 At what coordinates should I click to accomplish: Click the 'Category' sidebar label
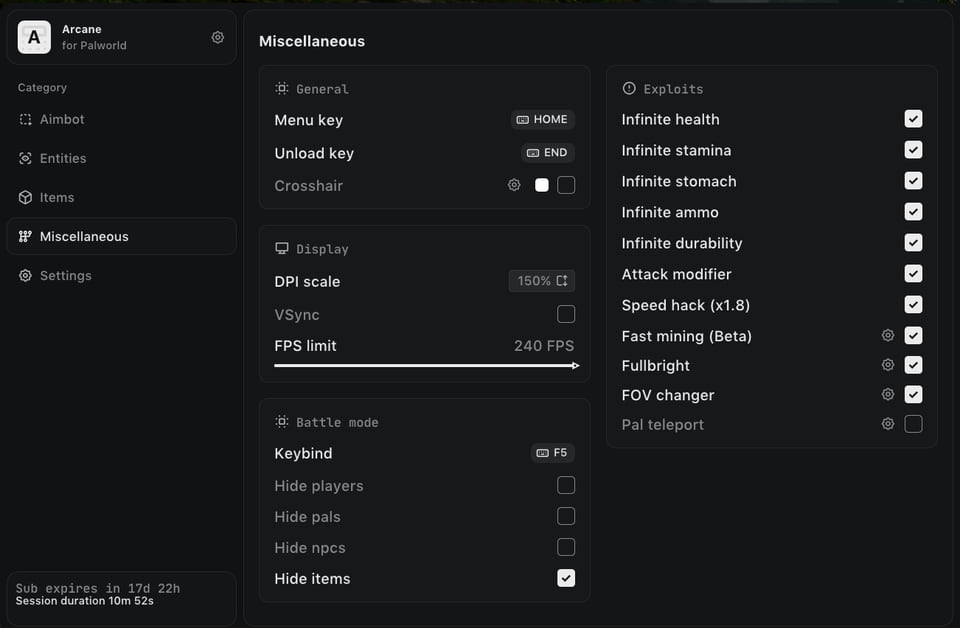pos(42,88)
